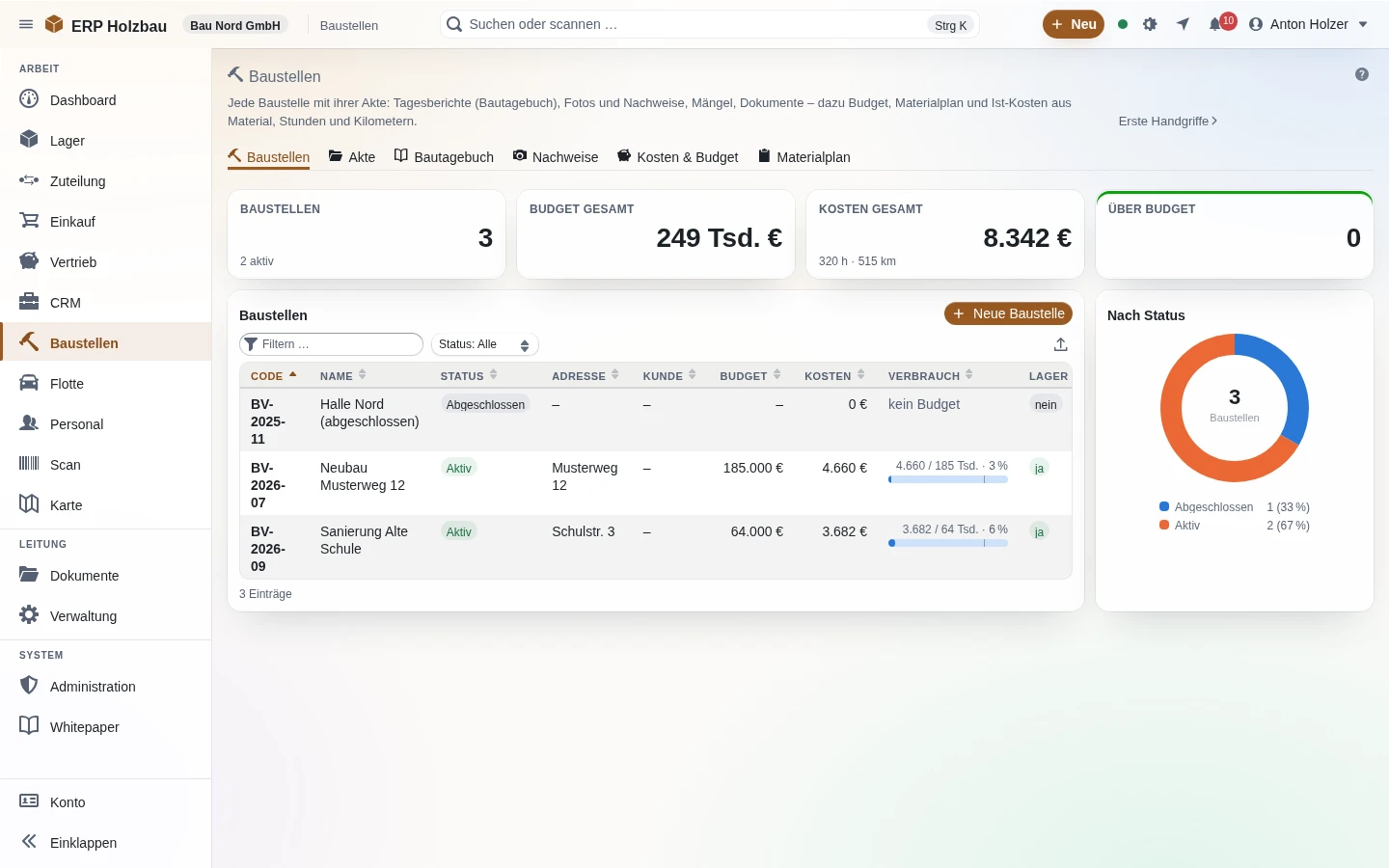Open the hamburger menu icon
Screen dimensions: 1389x868
[x=26, y=24]
